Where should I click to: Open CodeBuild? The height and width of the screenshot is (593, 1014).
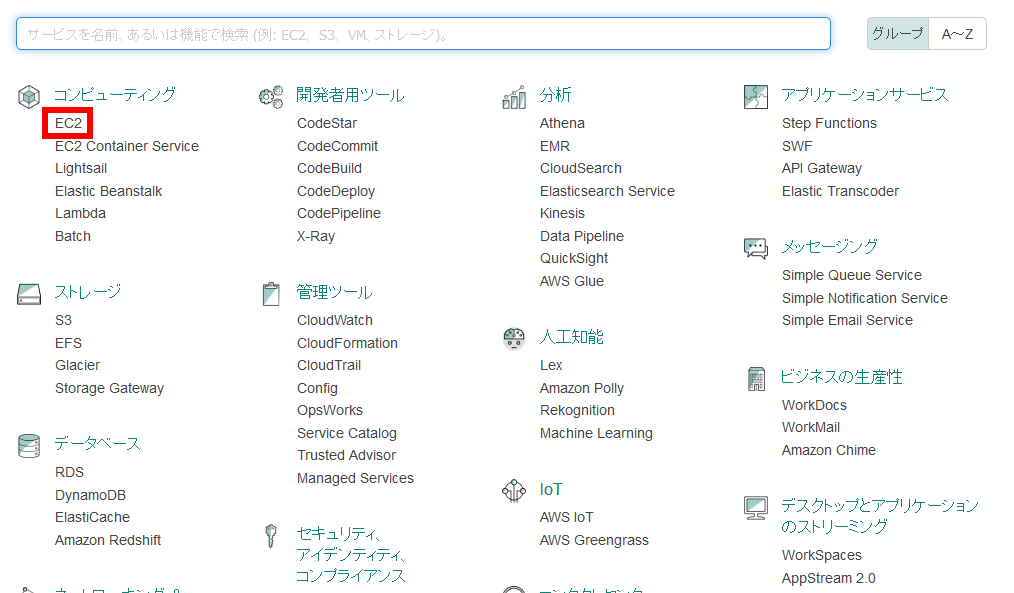click(329, 168)
